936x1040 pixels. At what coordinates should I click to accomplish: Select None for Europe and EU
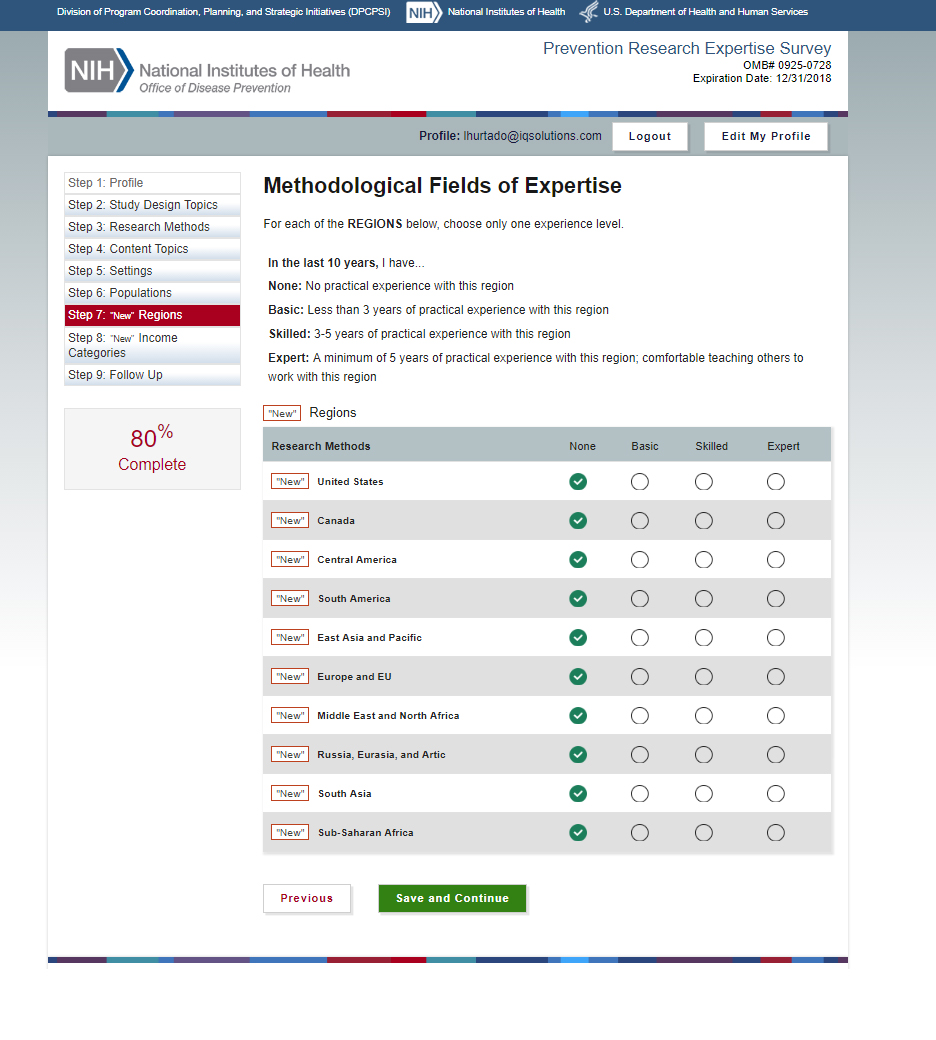tap(578, 677)
